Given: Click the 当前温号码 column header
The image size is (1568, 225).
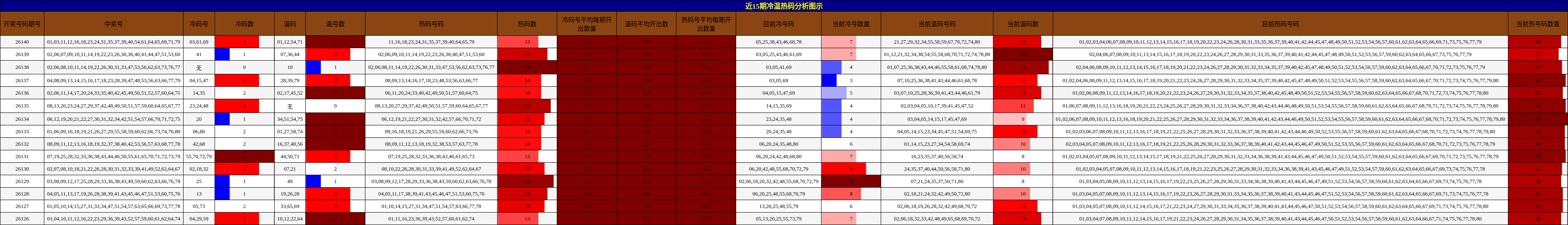Looking at the screenshot, I should (937, 24).
